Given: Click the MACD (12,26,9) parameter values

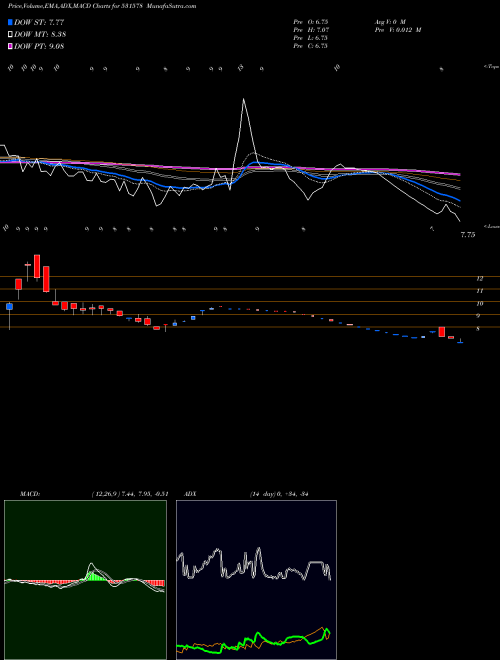Looking at the screenshot, I should pyautogui.click(x=130, y=494).
